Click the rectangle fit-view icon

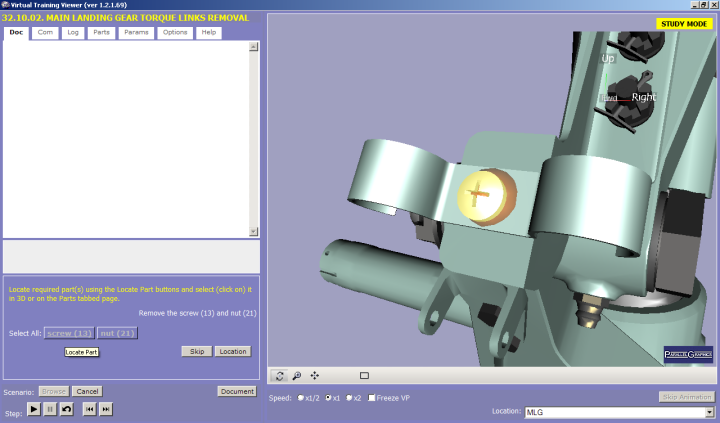[364, 376]
